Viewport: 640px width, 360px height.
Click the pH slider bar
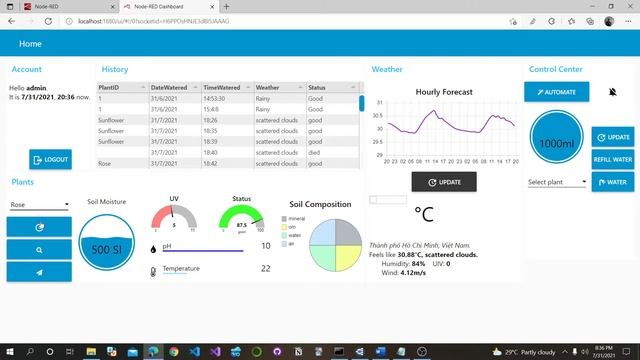[x=203, y=251]
